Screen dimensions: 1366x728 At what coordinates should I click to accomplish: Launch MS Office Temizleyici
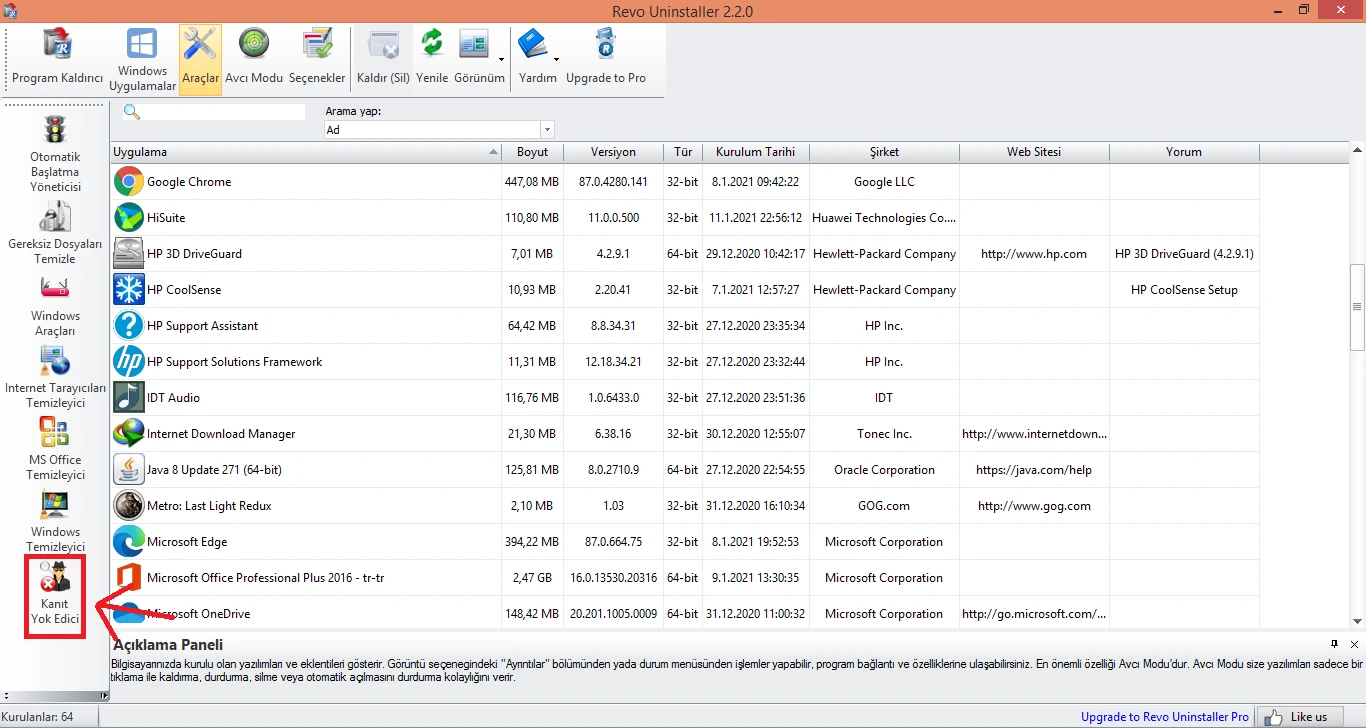[55, 449]
